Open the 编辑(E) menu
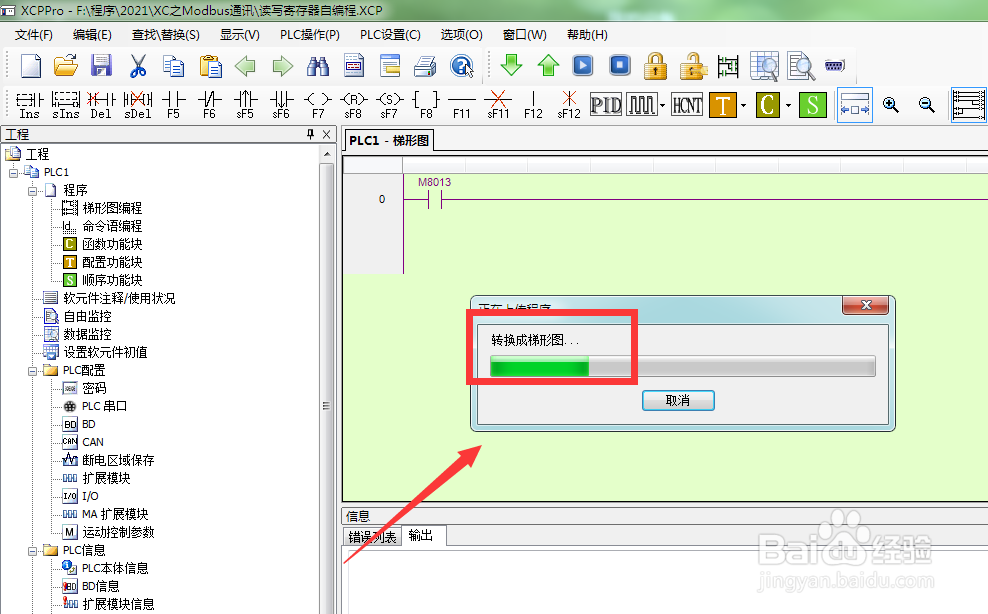The image size is (988, 614). [92, 35]
